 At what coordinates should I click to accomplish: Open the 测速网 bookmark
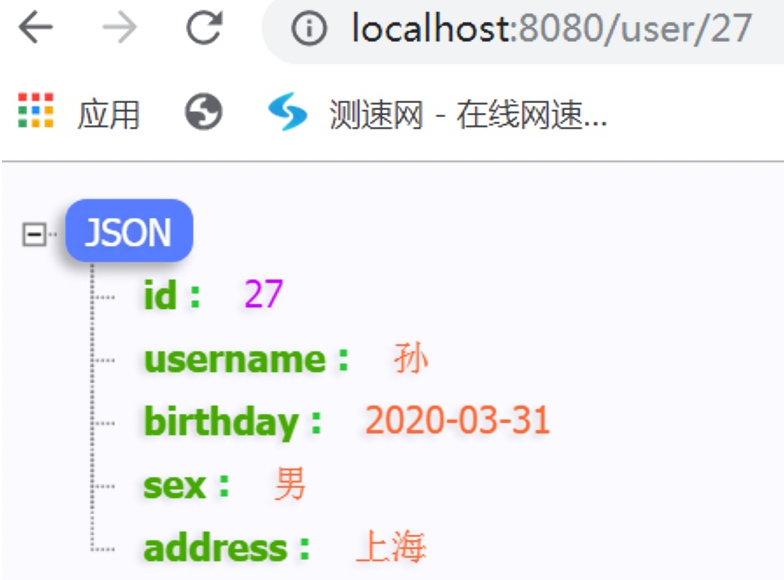pyautogui.click(x=468, y=114)
